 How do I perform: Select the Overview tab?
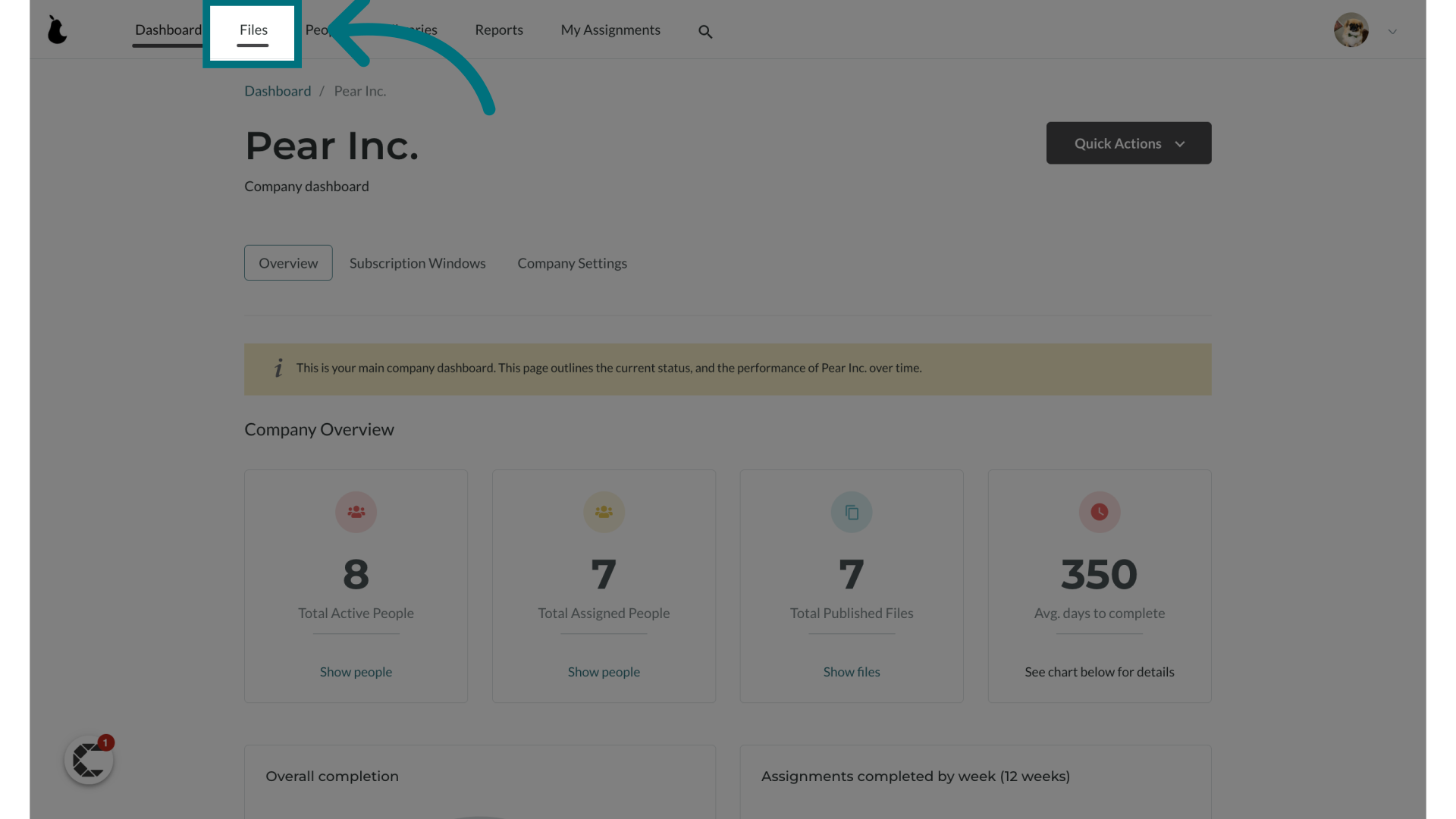288,262
